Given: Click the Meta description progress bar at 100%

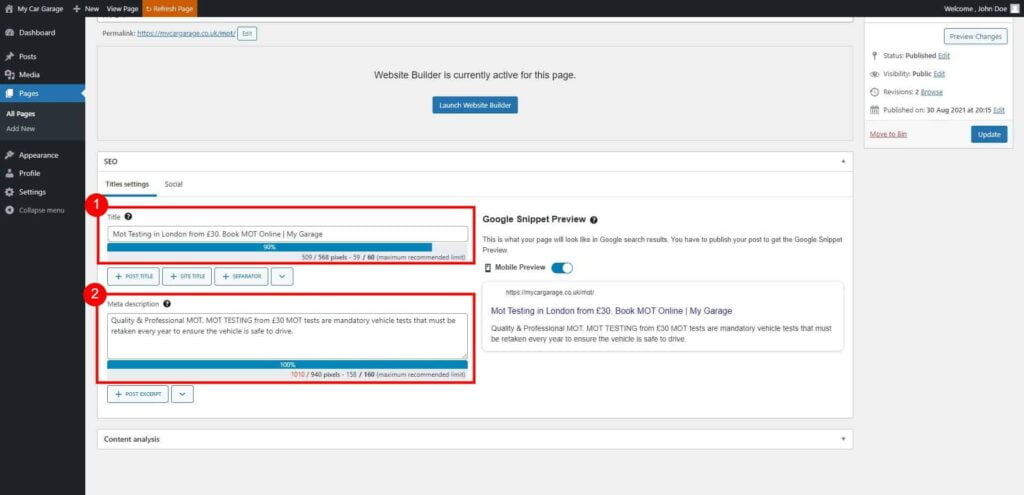Looking at the screenshot, I should 287,364.
